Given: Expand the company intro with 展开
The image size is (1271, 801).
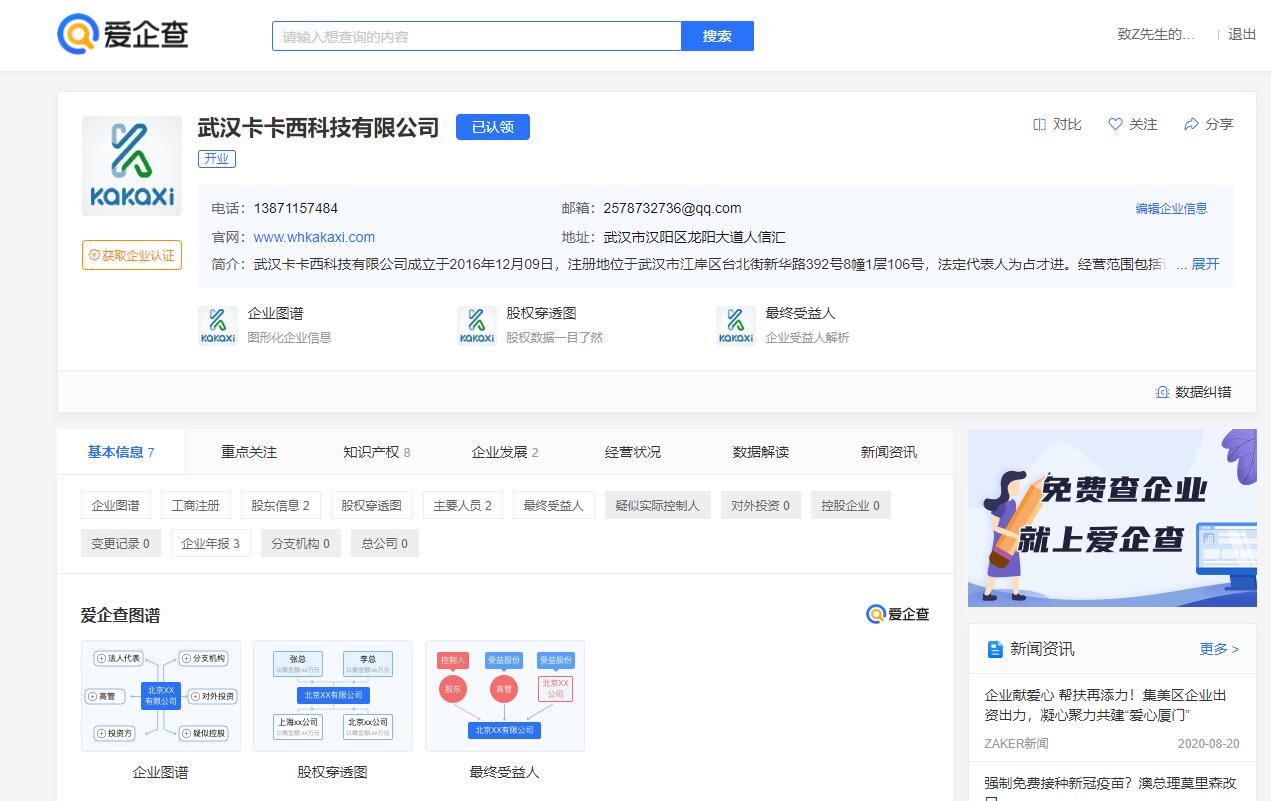Looking at the screenshot, I should coord(1205,264).
